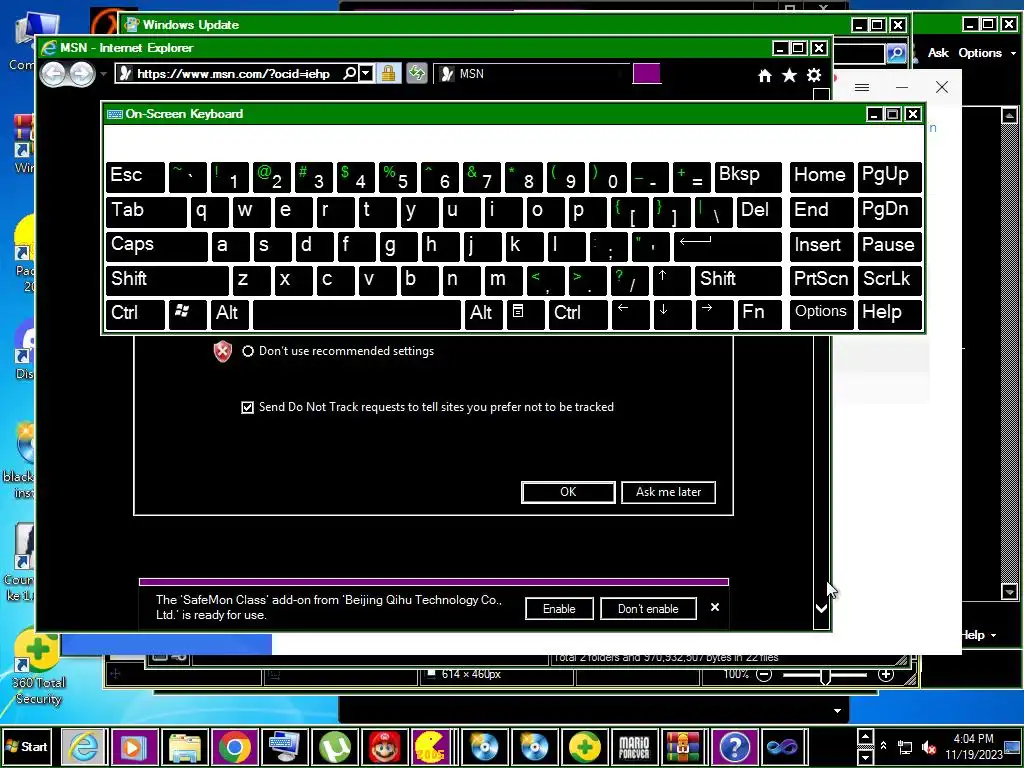Screen dimensions: 1024x768
Task: Click the Help key on On-Screen Keyboard
Action: [889, 315]
